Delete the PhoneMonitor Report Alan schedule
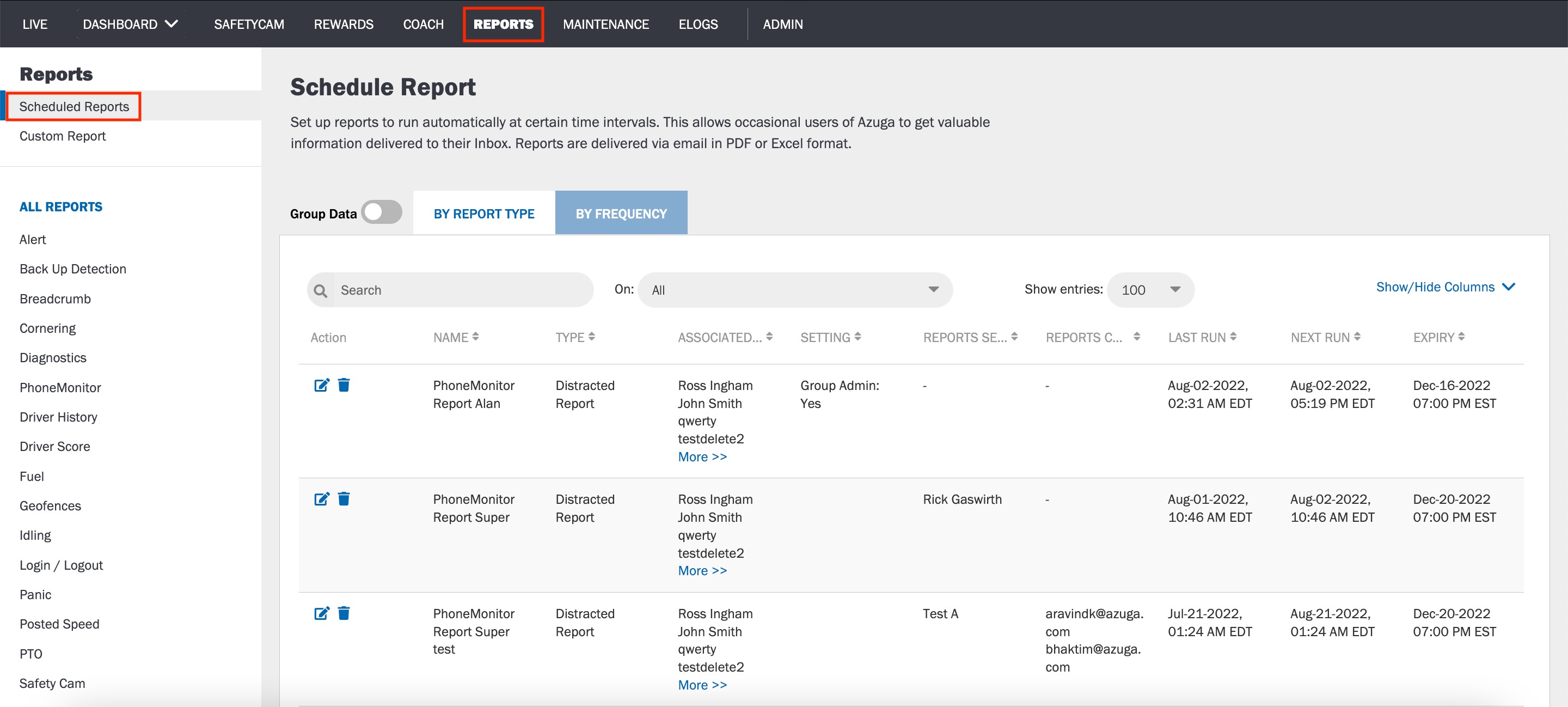Viewport: 1568px width, 707px height. point(344,385)
